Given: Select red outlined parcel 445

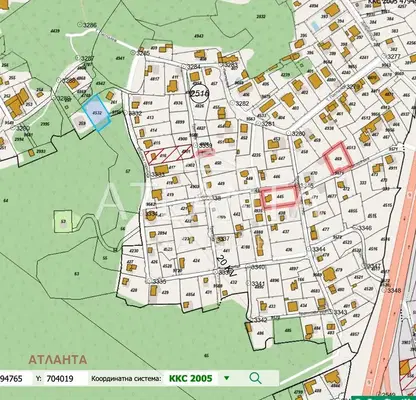Looking at the screenshot, I should point(280,197).
